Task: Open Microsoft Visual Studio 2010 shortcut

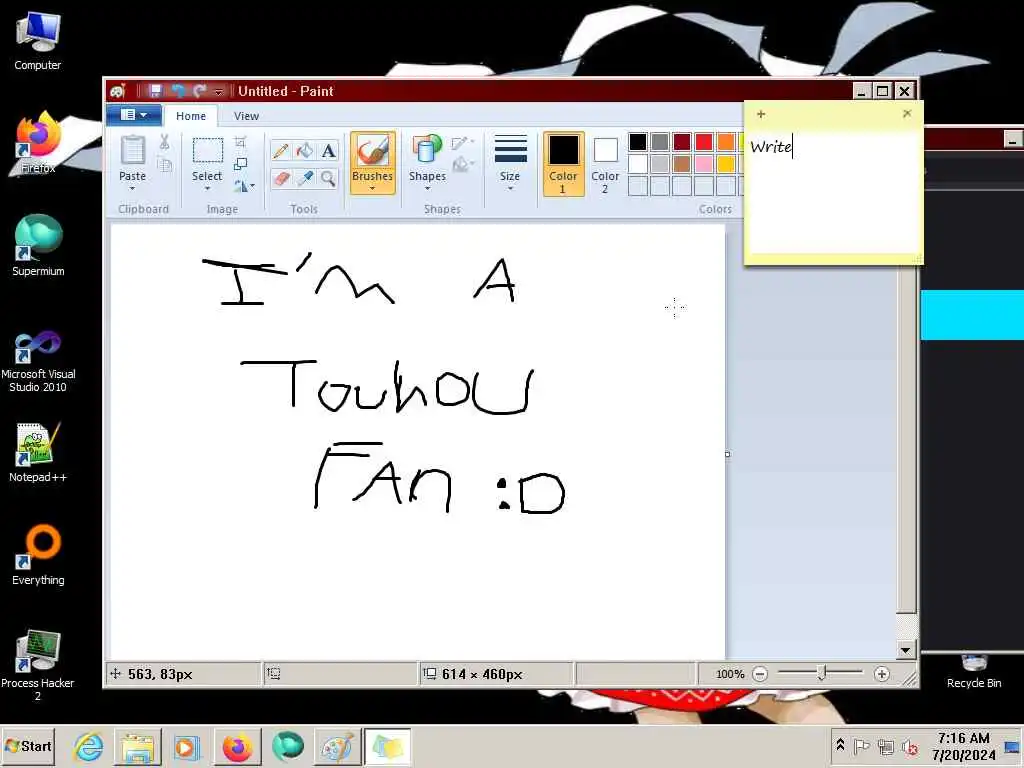Action: click(x=38, y=361)
